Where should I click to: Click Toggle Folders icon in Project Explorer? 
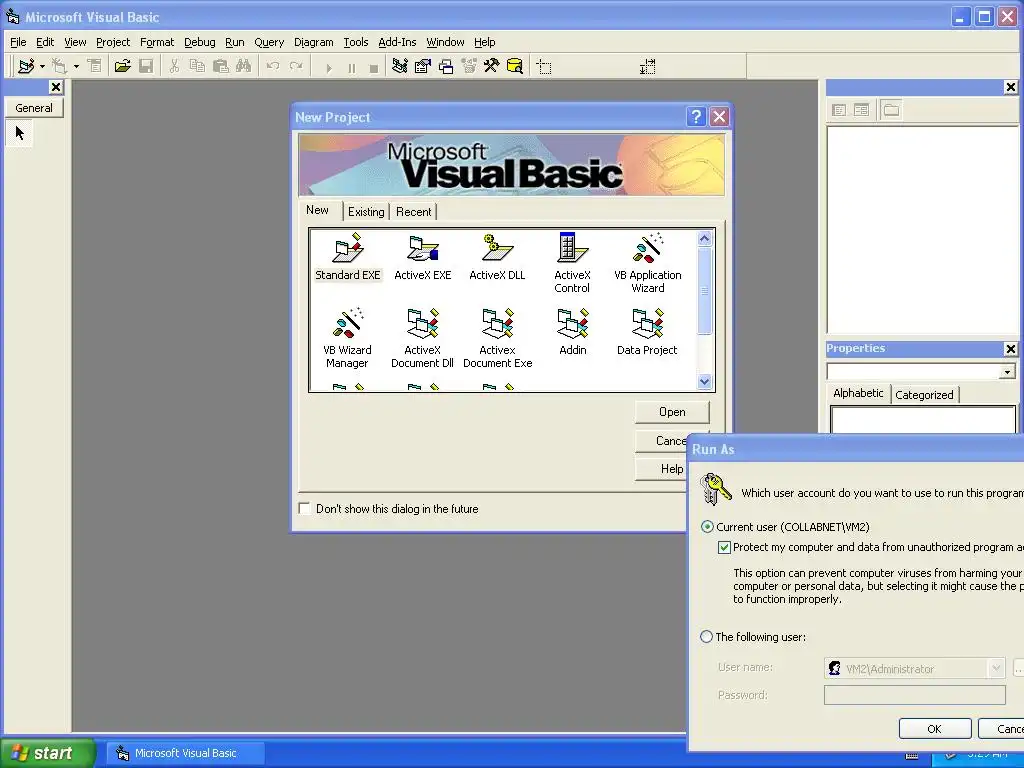tap(891, 110)
